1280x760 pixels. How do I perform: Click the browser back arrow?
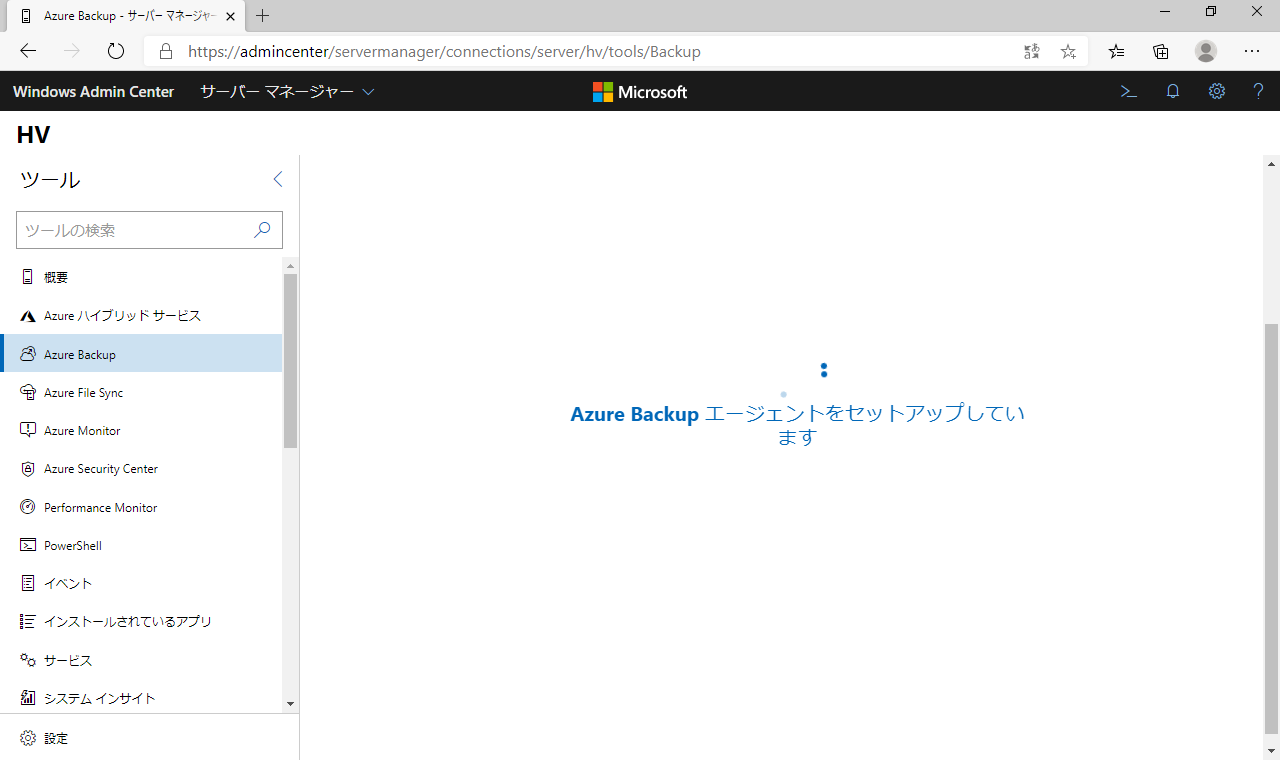click(28, 51)
